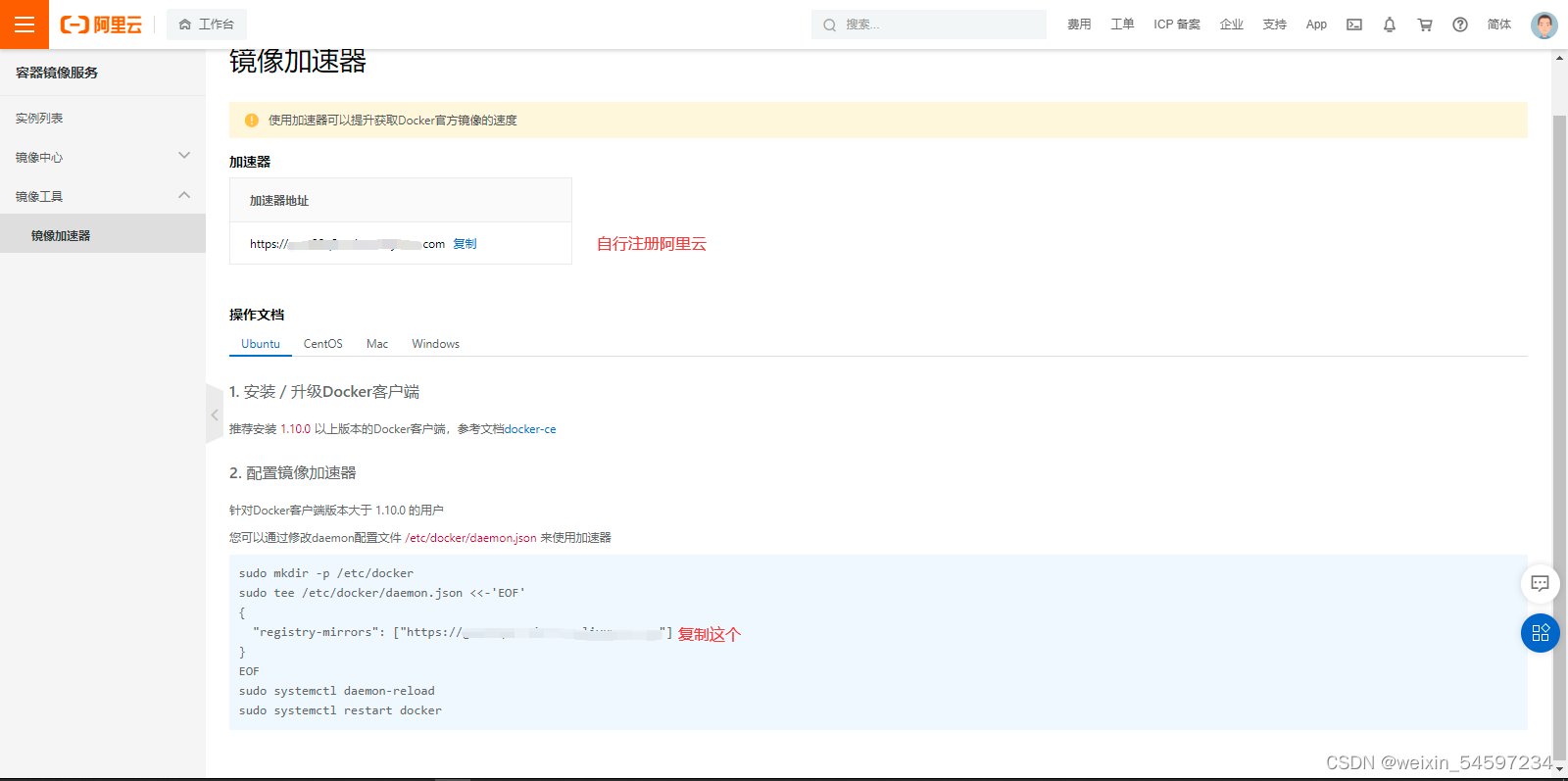
Task: Open the 支持 menu
Action: click(x=1275, y=24)
